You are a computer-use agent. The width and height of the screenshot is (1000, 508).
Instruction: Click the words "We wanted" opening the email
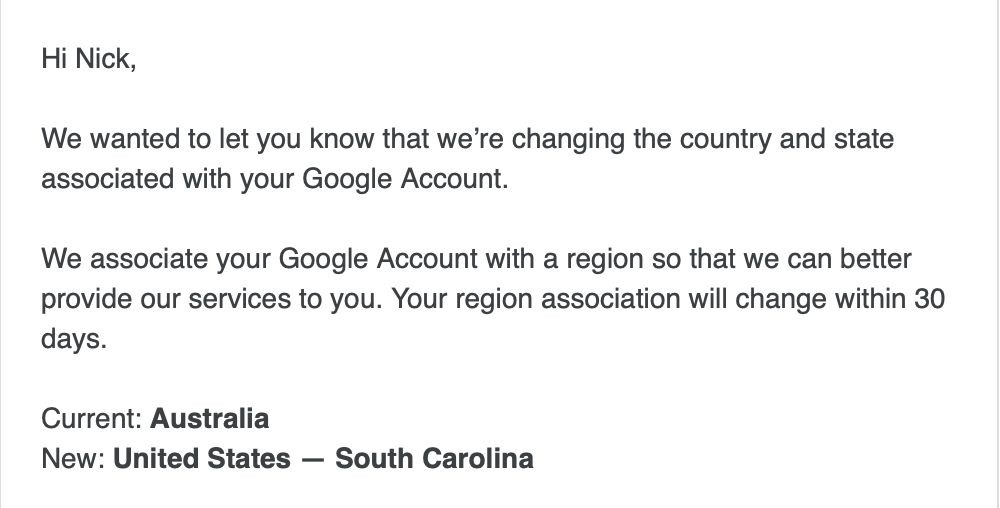pos(110,139)
